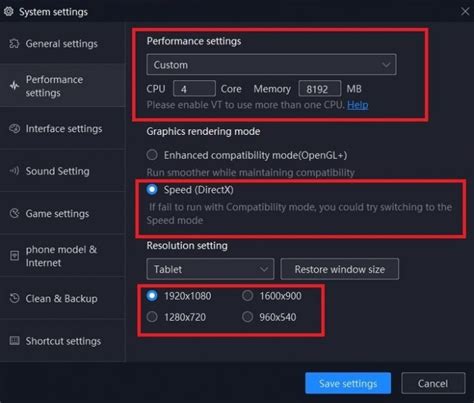Click the System settings gear icon
This screenshot has height=403, width=474.
click(x=8, y=12)
